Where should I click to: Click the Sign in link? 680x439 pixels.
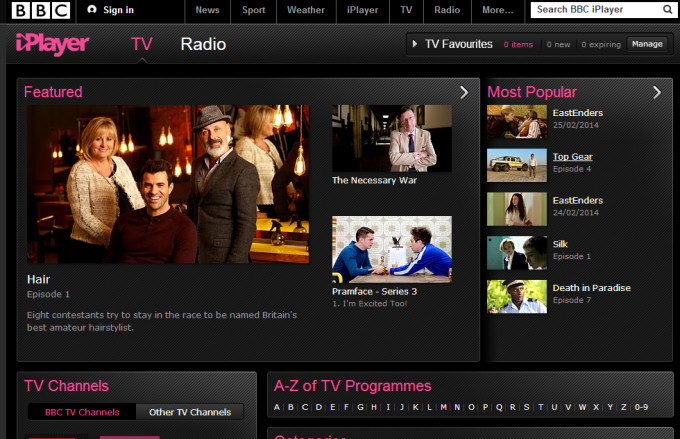pyautogui.click(x=118, y=10)
